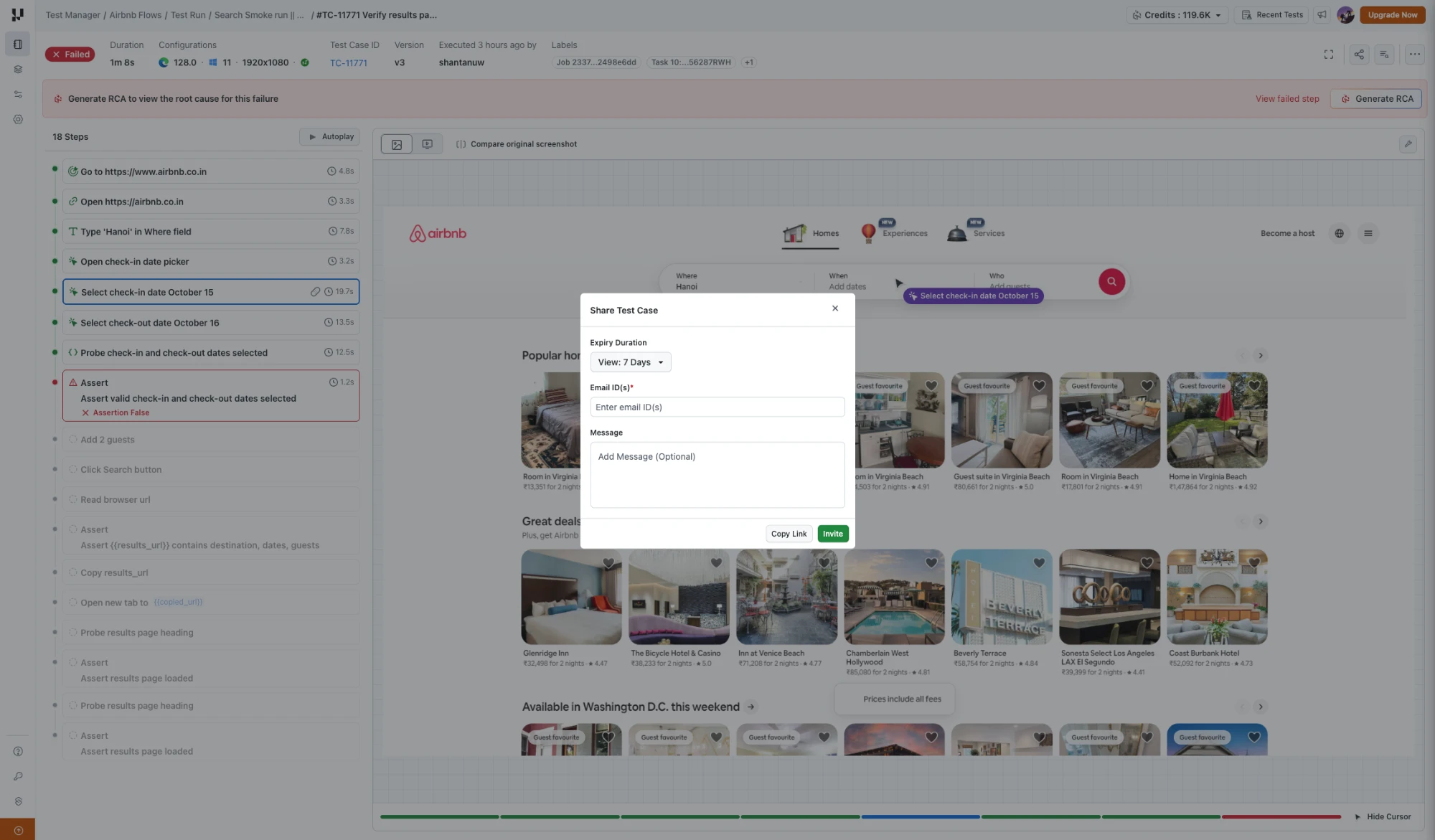1435x840 pixels.
Task: Click the Task 10:...56287RWH label
Action: point(691,62)
